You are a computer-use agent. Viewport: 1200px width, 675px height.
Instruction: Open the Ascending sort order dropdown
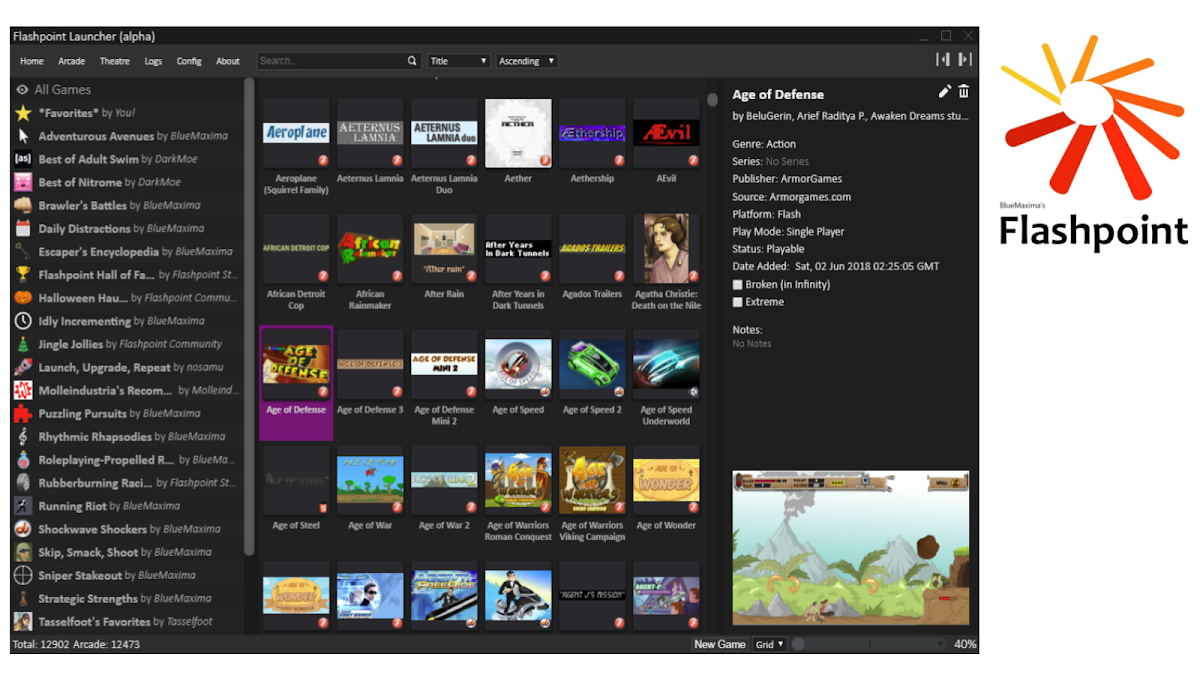point(527,61)
